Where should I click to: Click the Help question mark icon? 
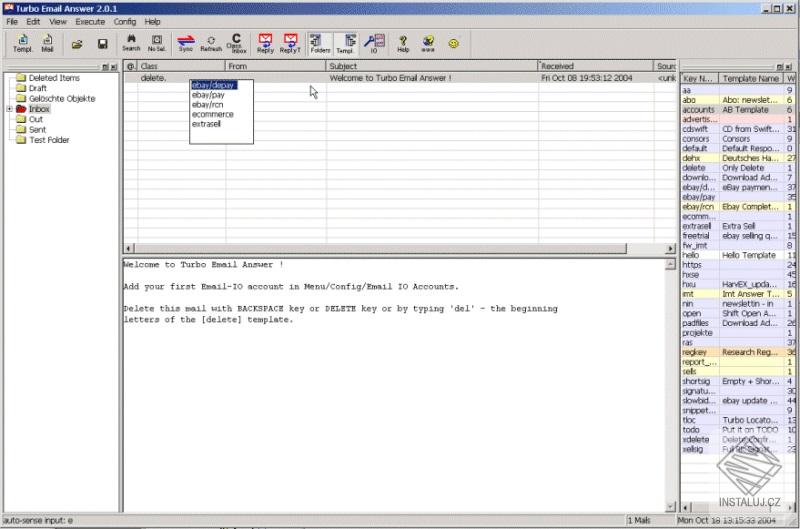tap(403, 43)
